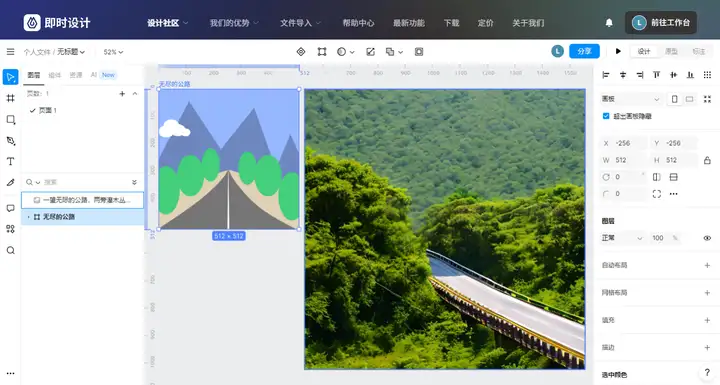The height and width of the screenshot is (385, 720).
Task: Toggle the aspect ratio lock
Action: pyautogui.click(x=707, y=160)
